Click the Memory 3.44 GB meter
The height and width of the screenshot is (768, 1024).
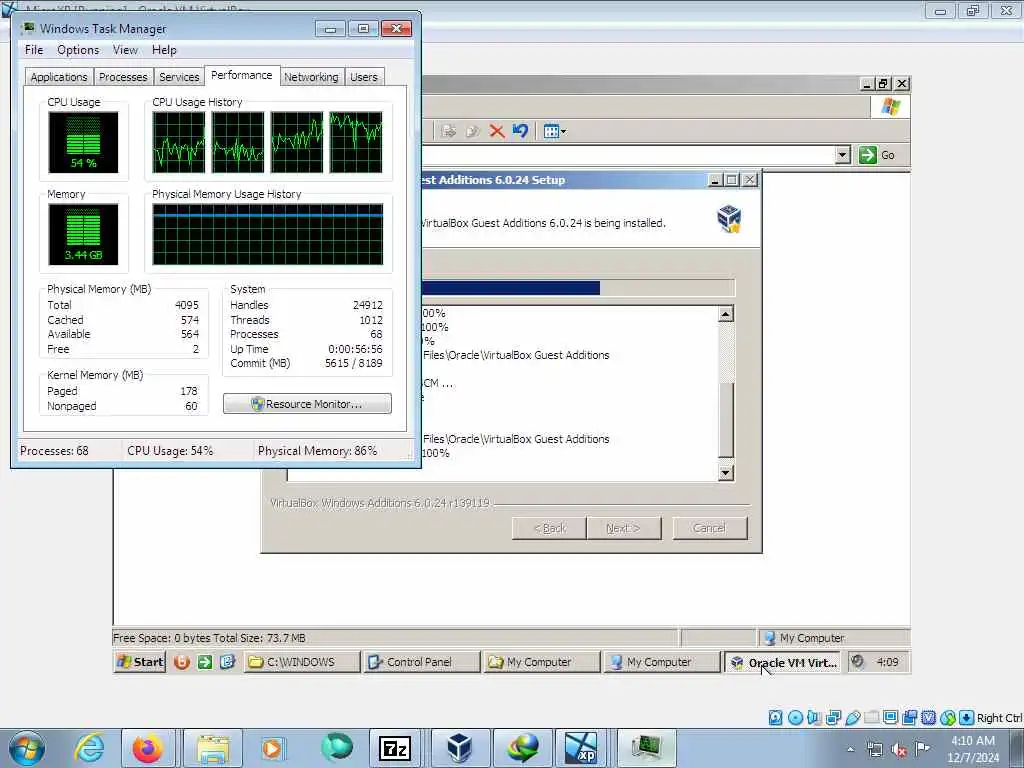(83, 234)
